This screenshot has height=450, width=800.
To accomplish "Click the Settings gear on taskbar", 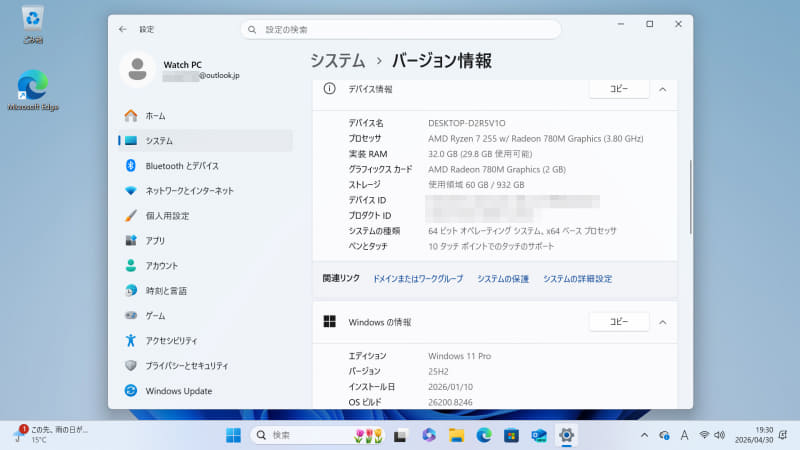I will pos(566,435).
